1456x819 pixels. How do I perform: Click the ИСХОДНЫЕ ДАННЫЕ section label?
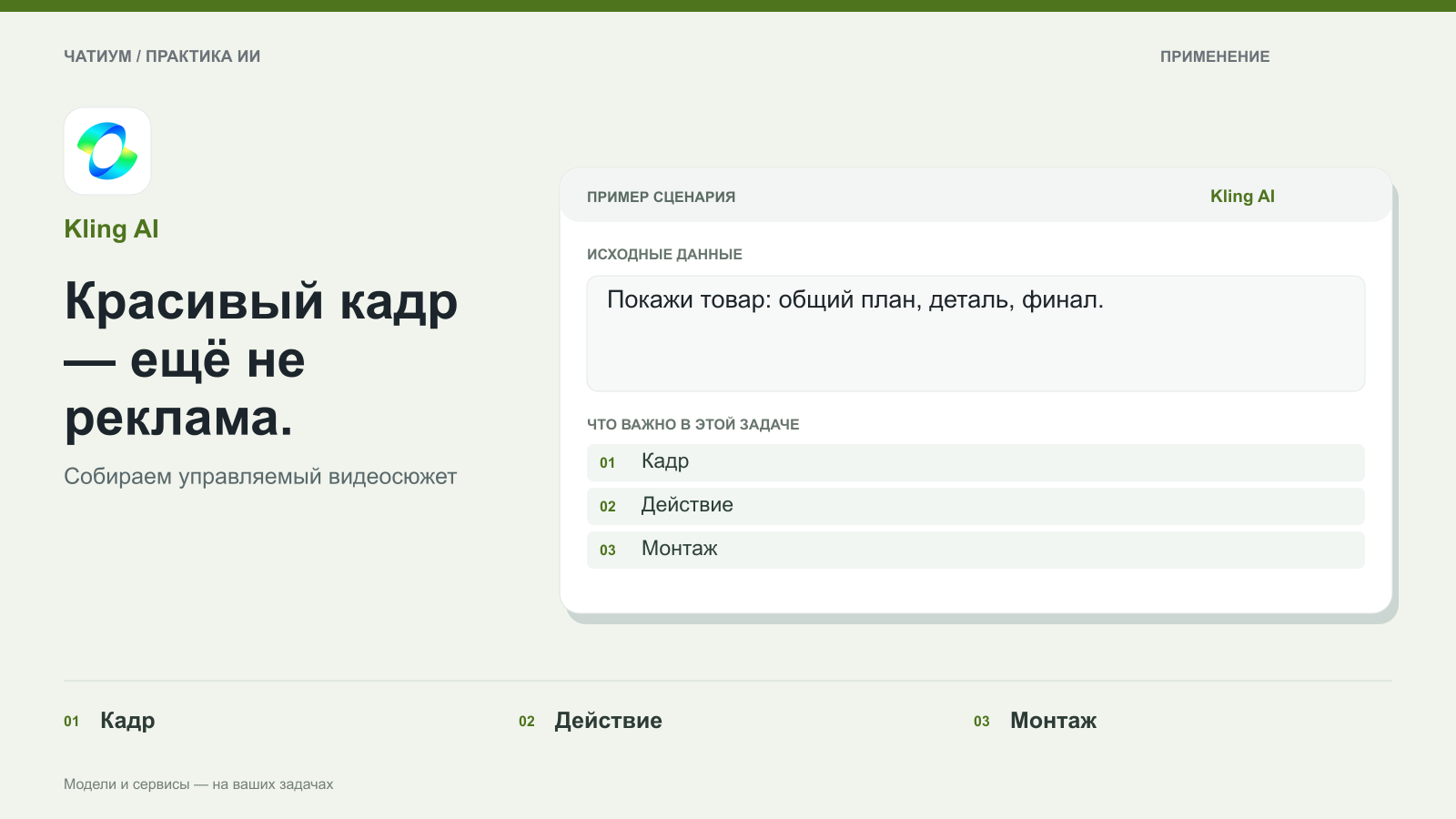pos(664,255)
